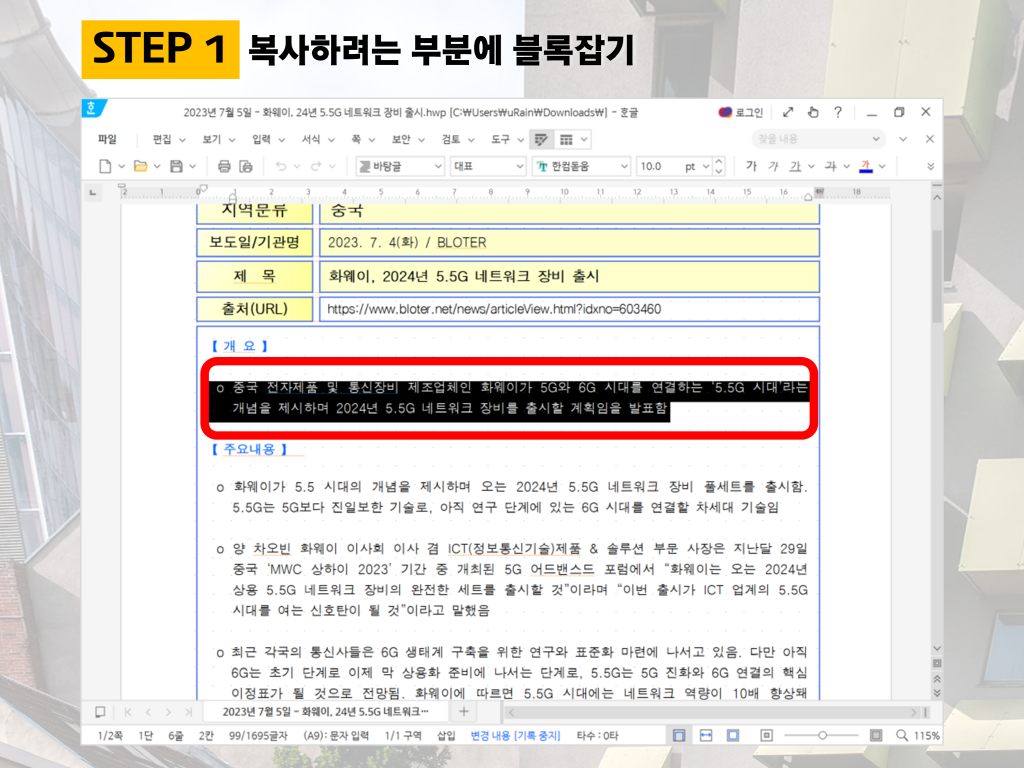Add a new document tab with plus
This screenshot has height=768, width=1024.
coord(464,712)
